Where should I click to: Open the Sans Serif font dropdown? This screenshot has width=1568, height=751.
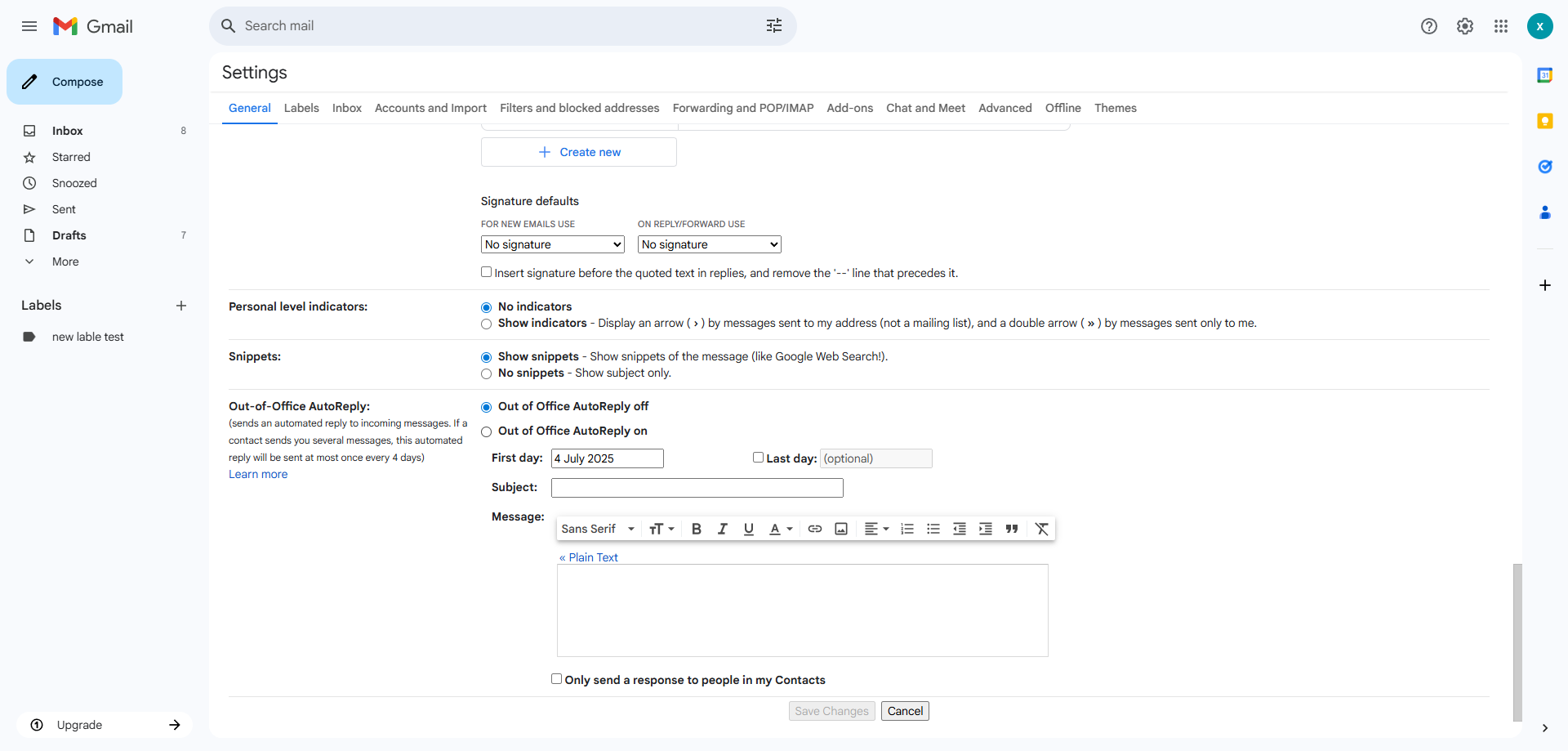(x=598, y=529)
